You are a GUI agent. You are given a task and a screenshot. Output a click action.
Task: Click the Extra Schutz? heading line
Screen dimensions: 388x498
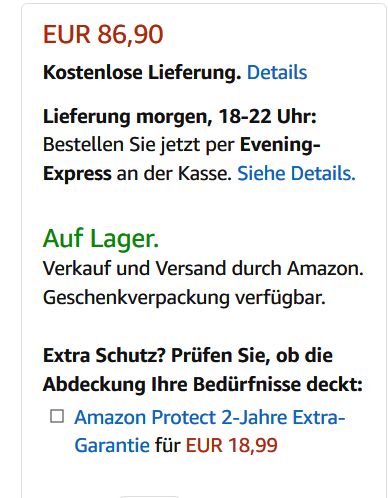click(188, 356)
